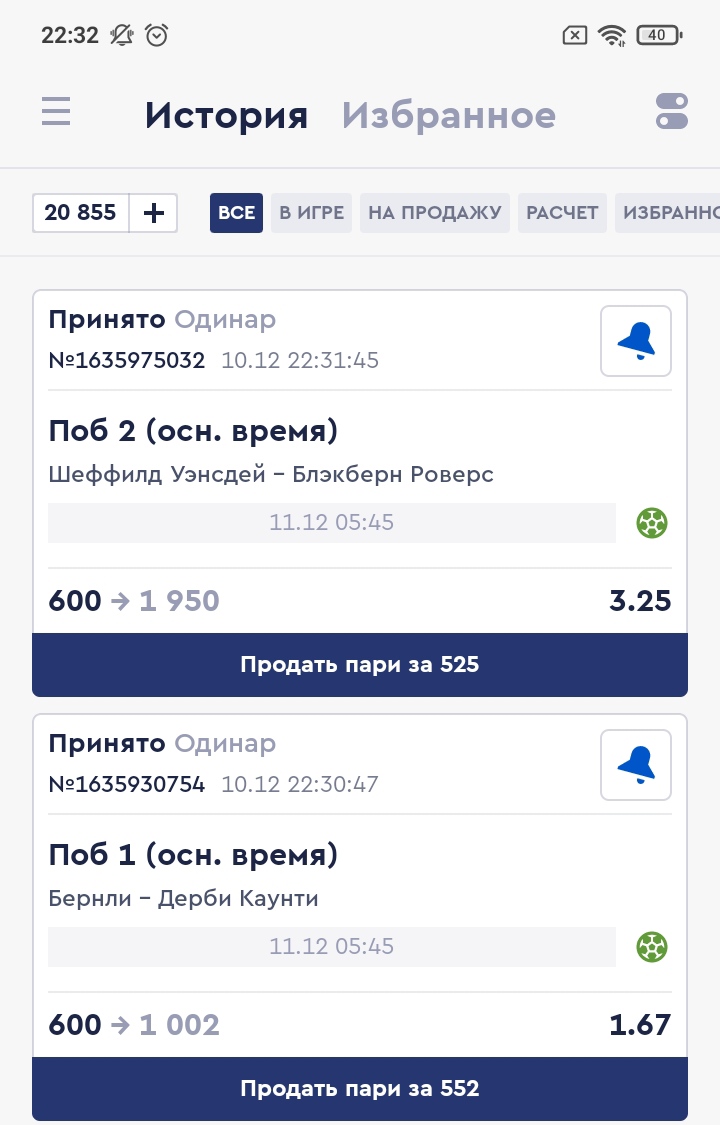Screen dimensions: 720x1125
Task: Tap bell icon on Sheffield Wednesday bet
Action: click(636, 341)
